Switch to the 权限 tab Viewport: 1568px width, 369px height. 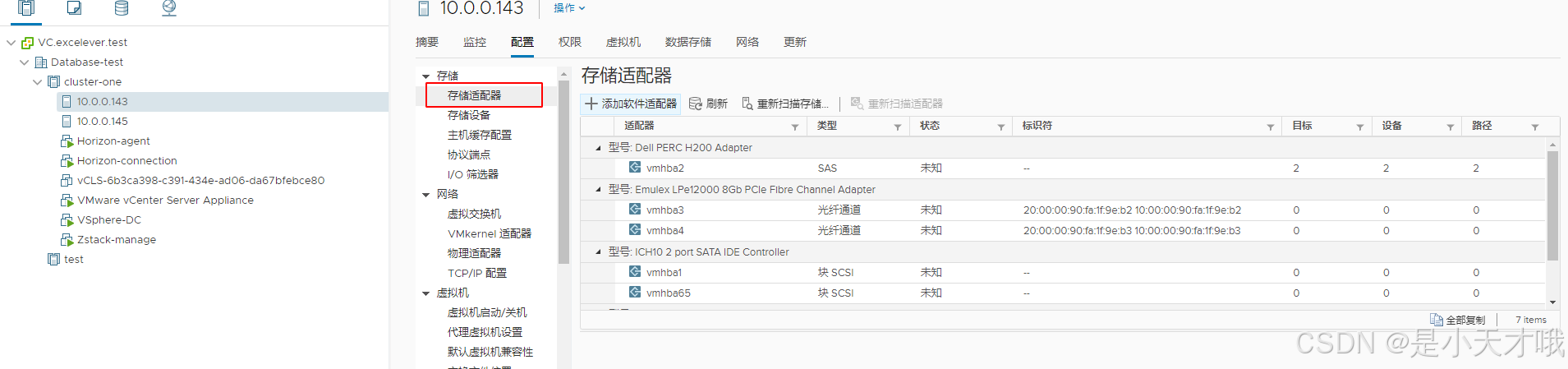[570, 42]
